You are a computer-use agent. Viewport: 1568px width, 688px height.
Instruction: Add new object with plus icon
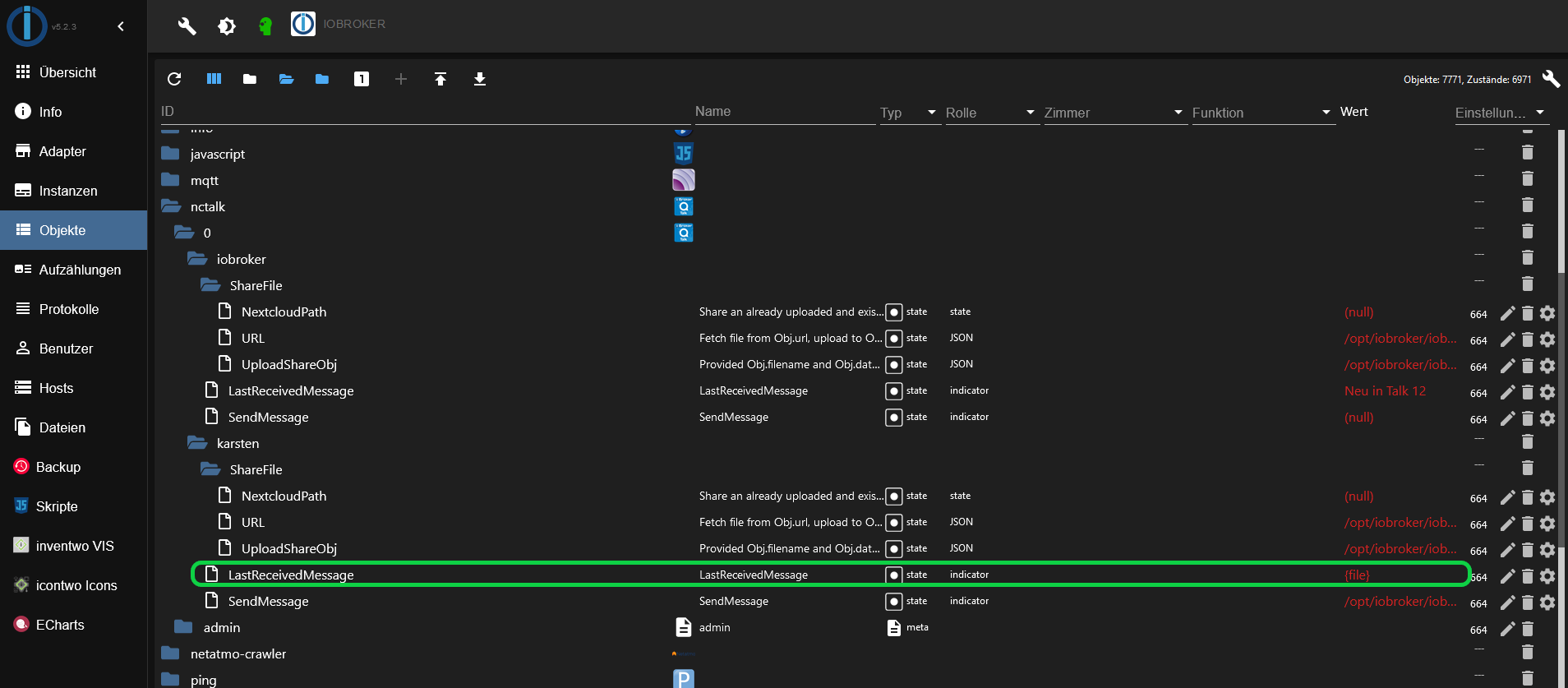coord(401,79)
